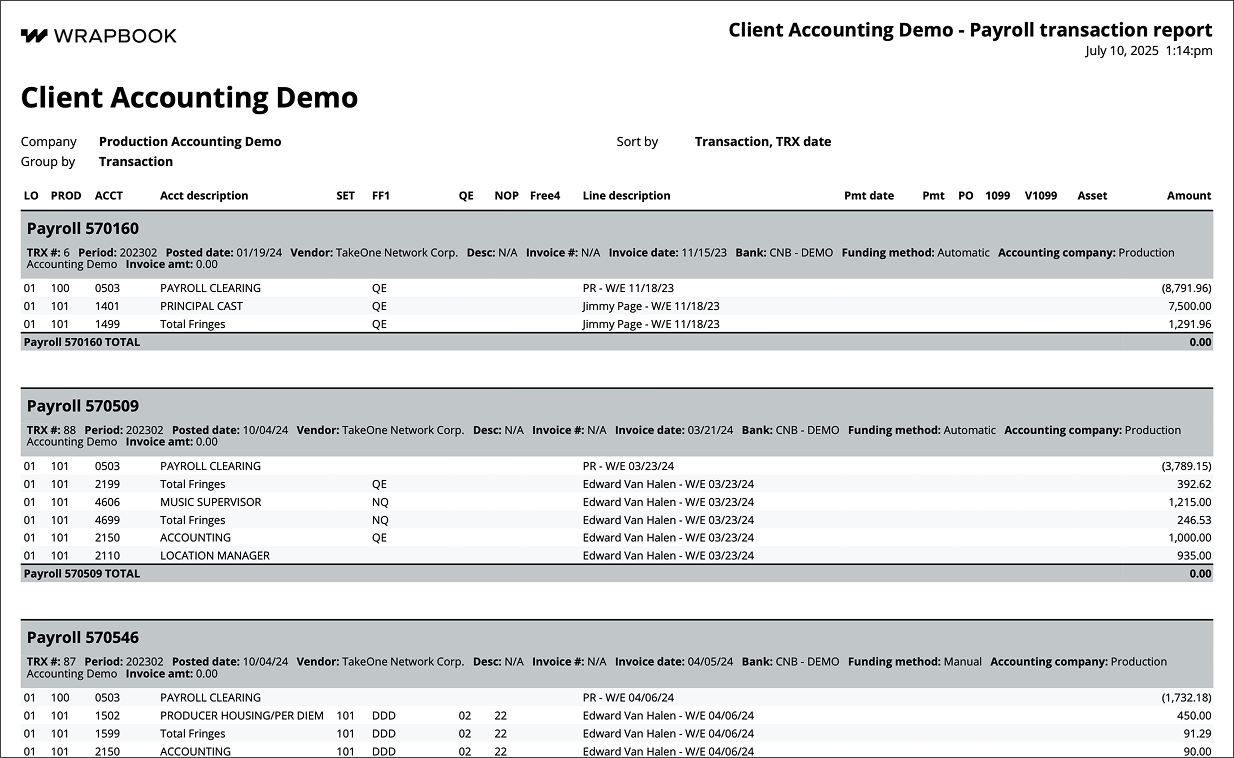Click account number '2199'
The width and height of the screenshot is (1234, 758).
pyautogui.click(x=107, y=484)
